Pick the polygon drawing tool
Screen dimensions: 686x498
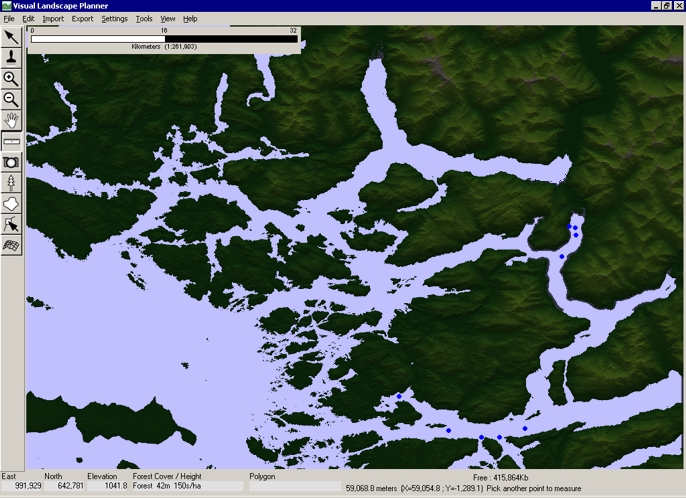coord(11,204)
